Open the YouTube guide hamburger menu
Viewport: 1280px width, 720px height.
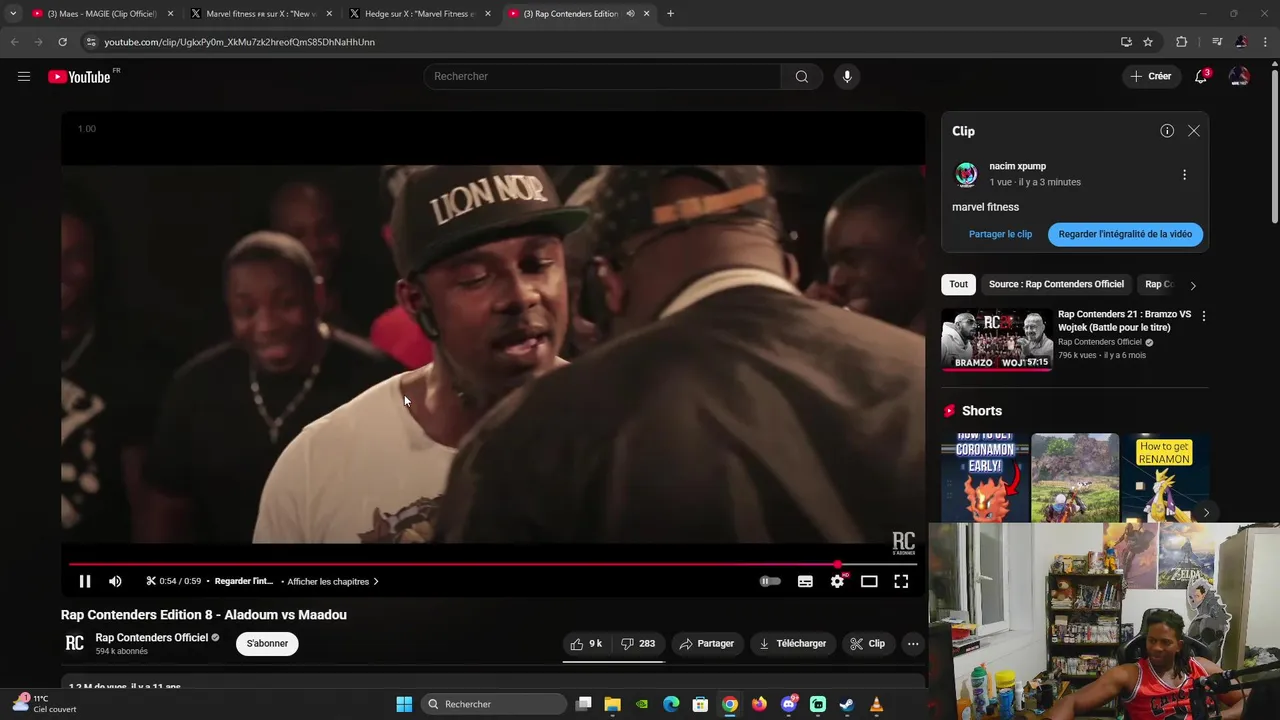coord(24,76)
